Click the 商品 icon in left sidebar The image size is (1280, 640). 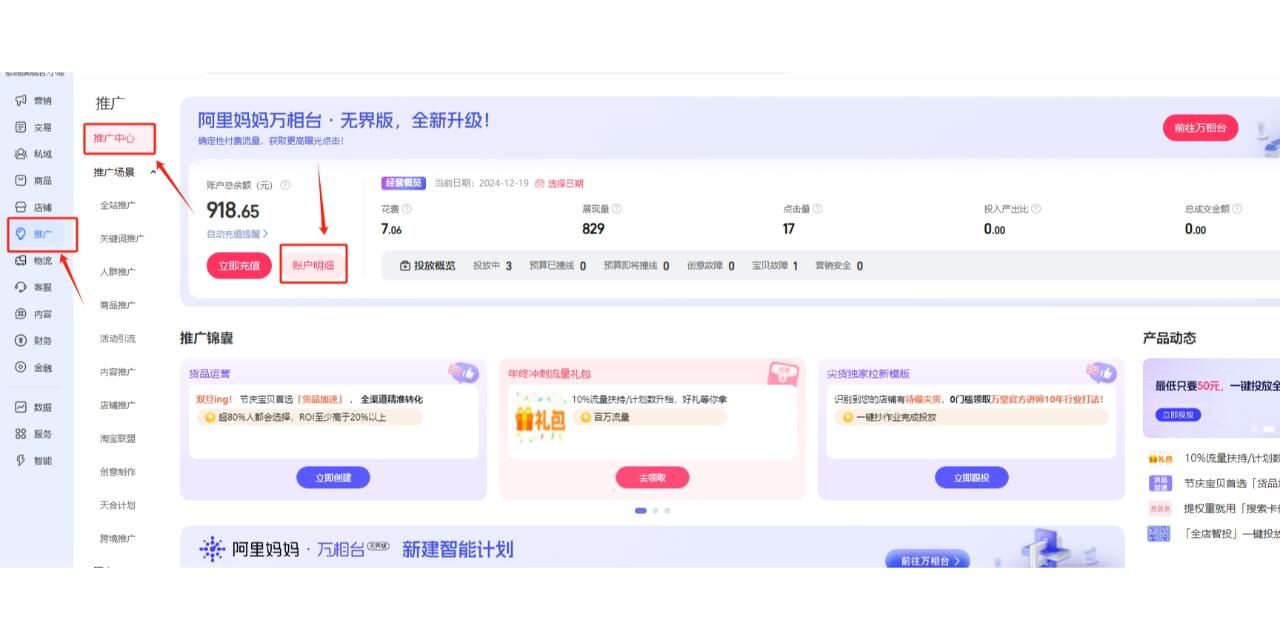(21, 181)
